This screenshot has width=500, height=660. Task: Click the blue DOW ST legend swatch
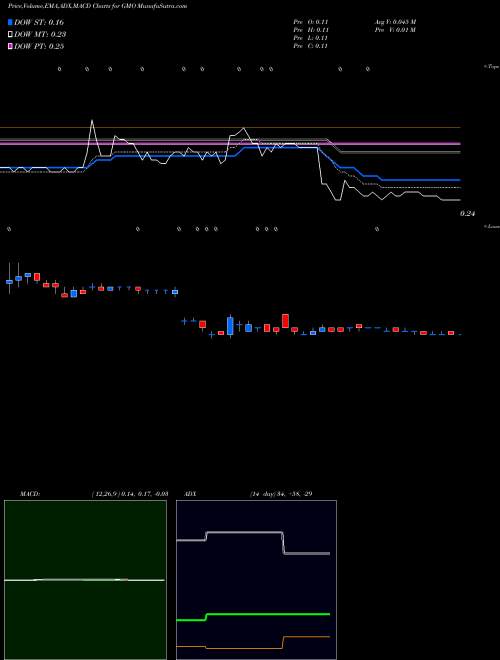pos(11,22)
